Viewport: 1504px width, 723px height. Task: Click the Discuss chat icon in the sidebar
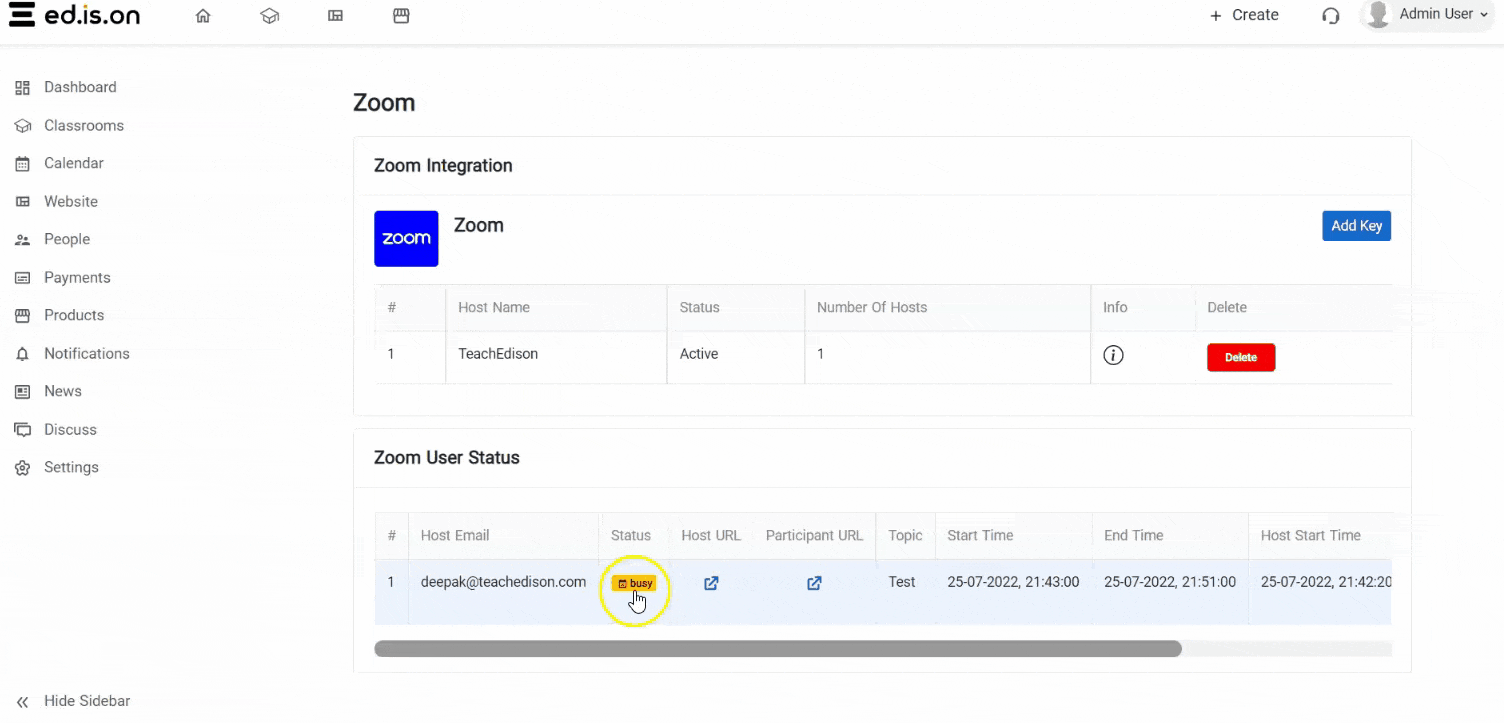click(22, 430)
